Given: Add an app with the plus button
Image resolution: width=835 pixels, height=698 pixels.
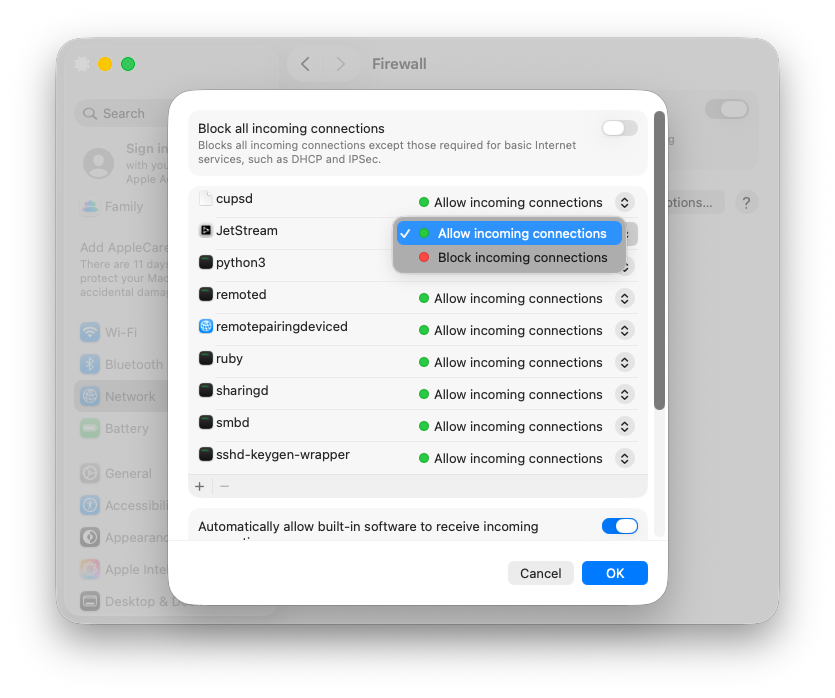Looking at the screenshot, I should coord(200,486).
